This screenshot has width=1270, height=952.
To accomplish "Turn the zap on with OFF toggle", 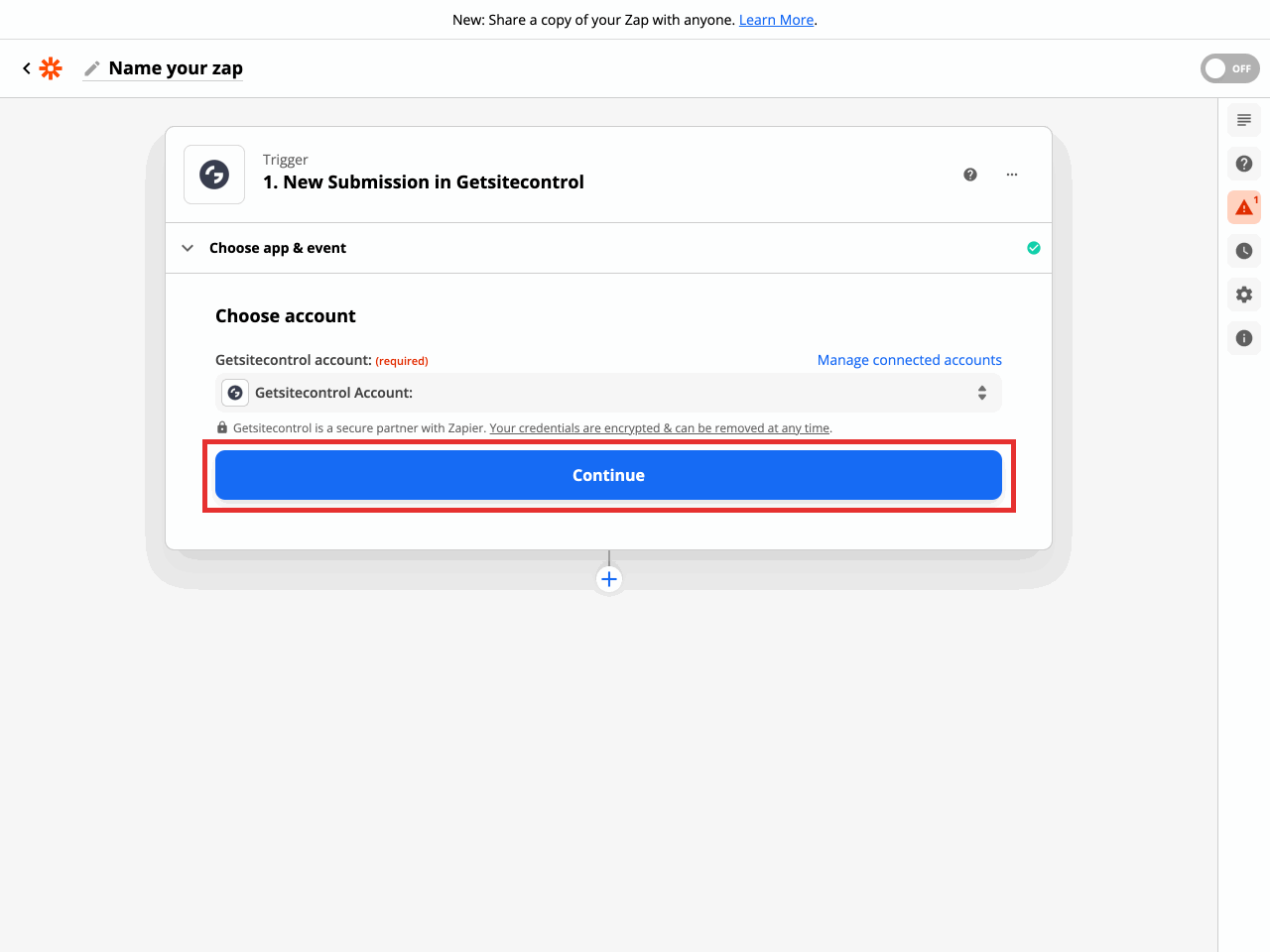I will pos(1229,68).
